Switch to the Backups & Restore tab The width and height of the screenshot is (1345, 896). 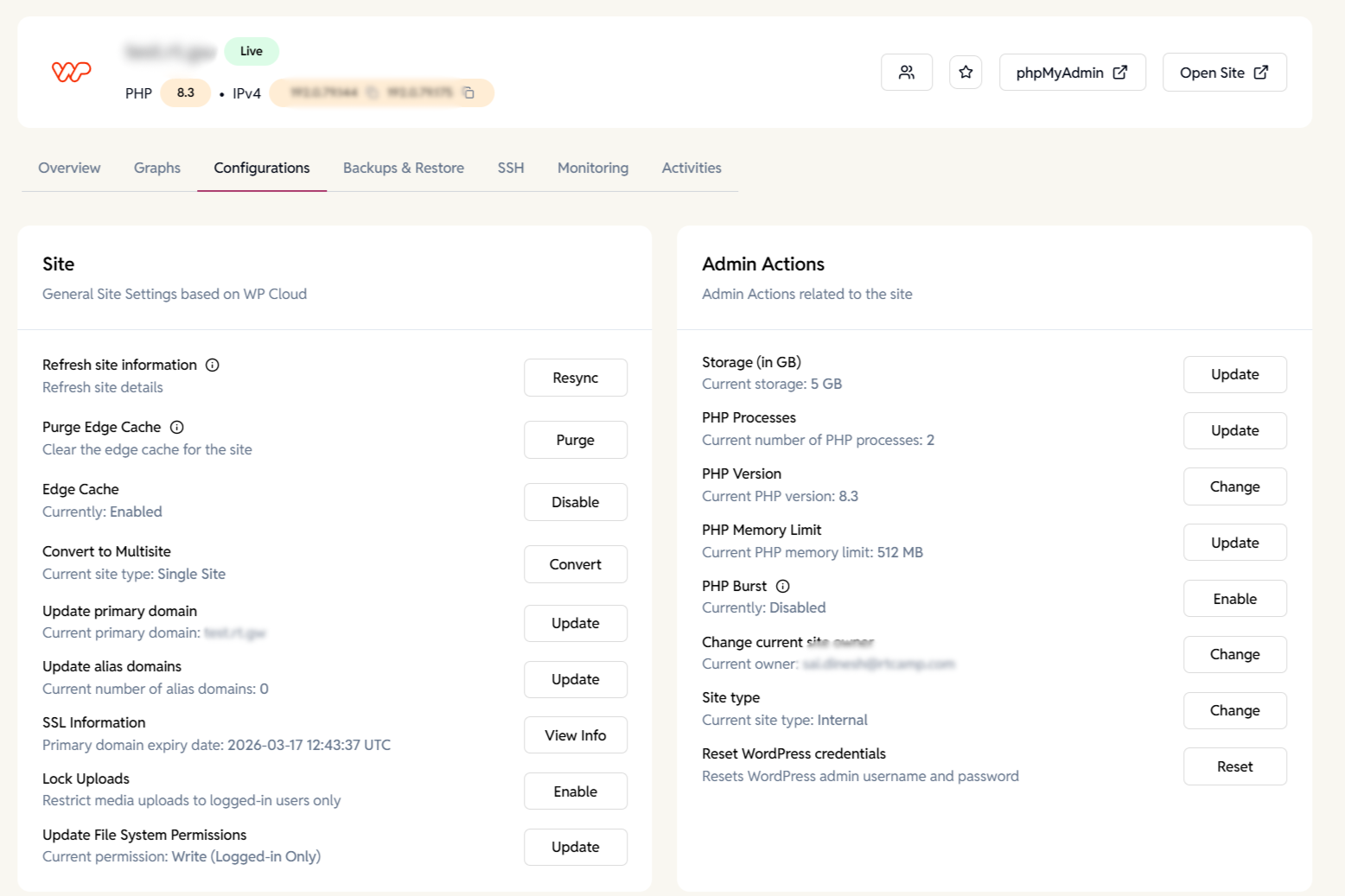click(x=403, y=168)
